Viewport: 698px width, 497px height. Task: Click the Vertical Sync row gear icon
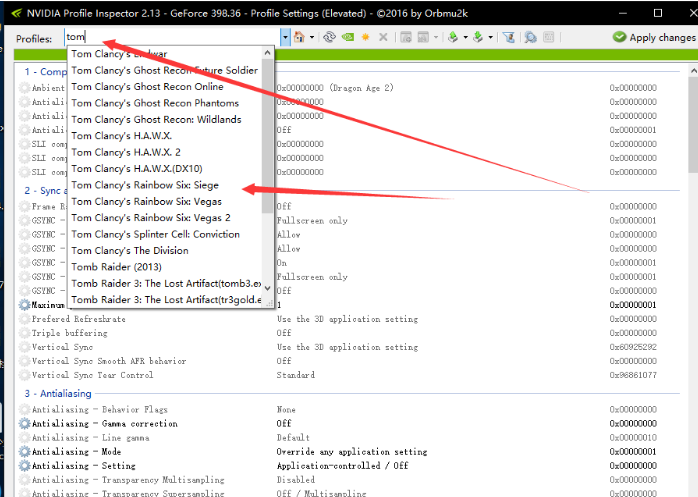click(24, 347)
